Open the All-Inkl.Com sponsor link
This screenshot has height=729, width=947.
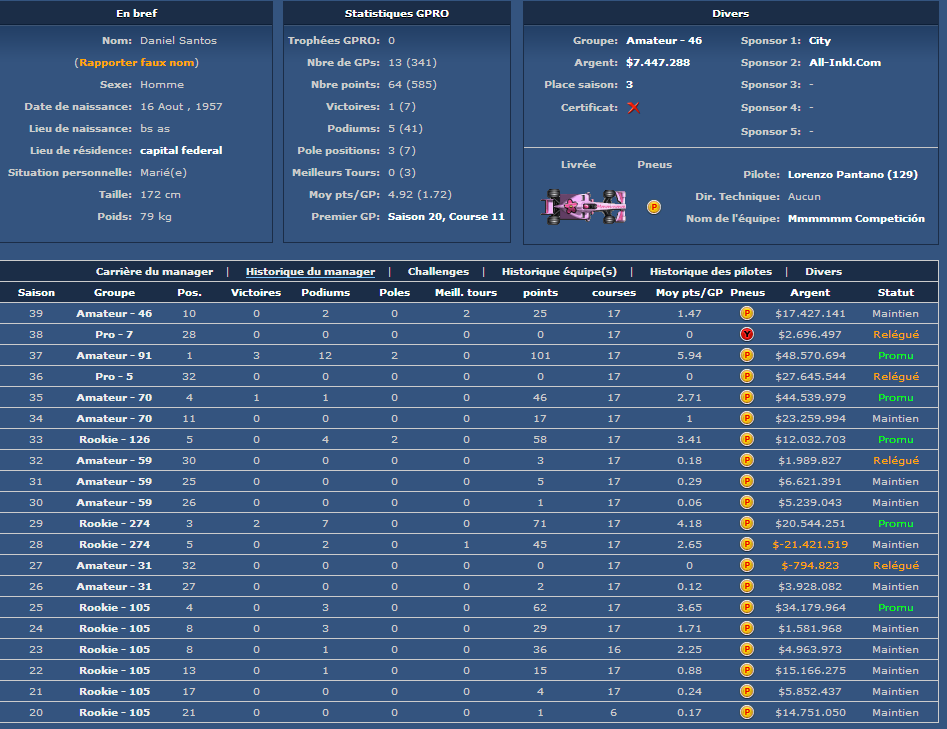(845, 62)
